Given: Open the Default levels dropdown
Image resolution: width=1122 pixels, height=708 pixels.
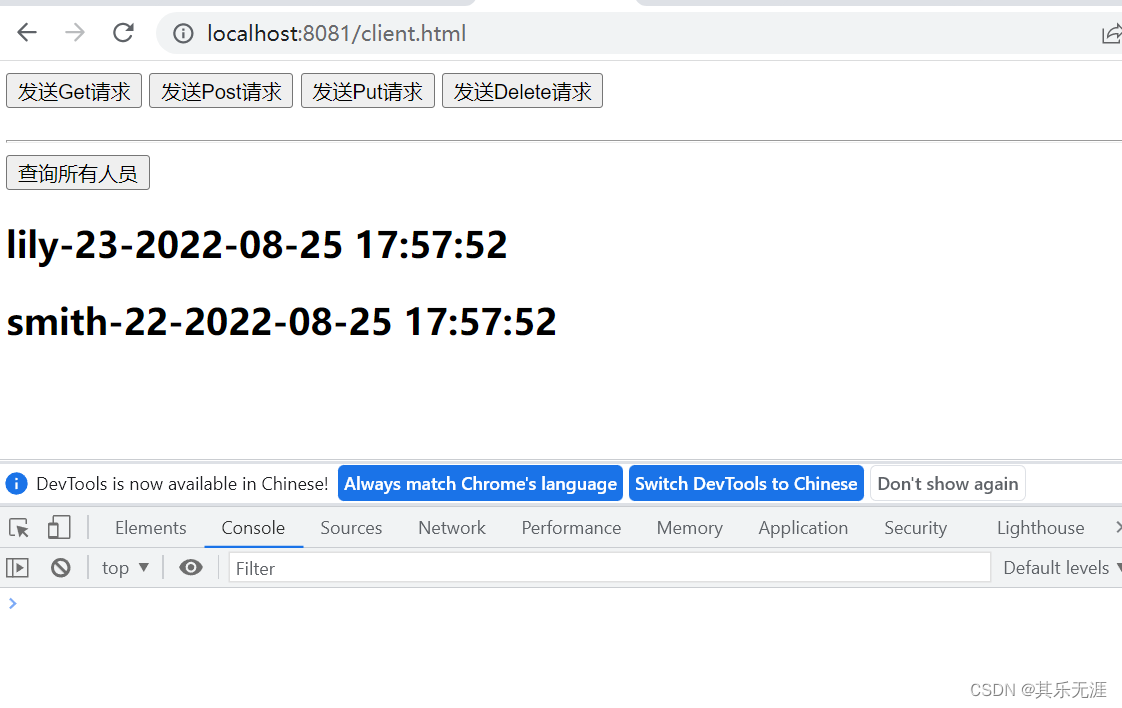Looking at the screenshot, I should [x=1062, y=568].
